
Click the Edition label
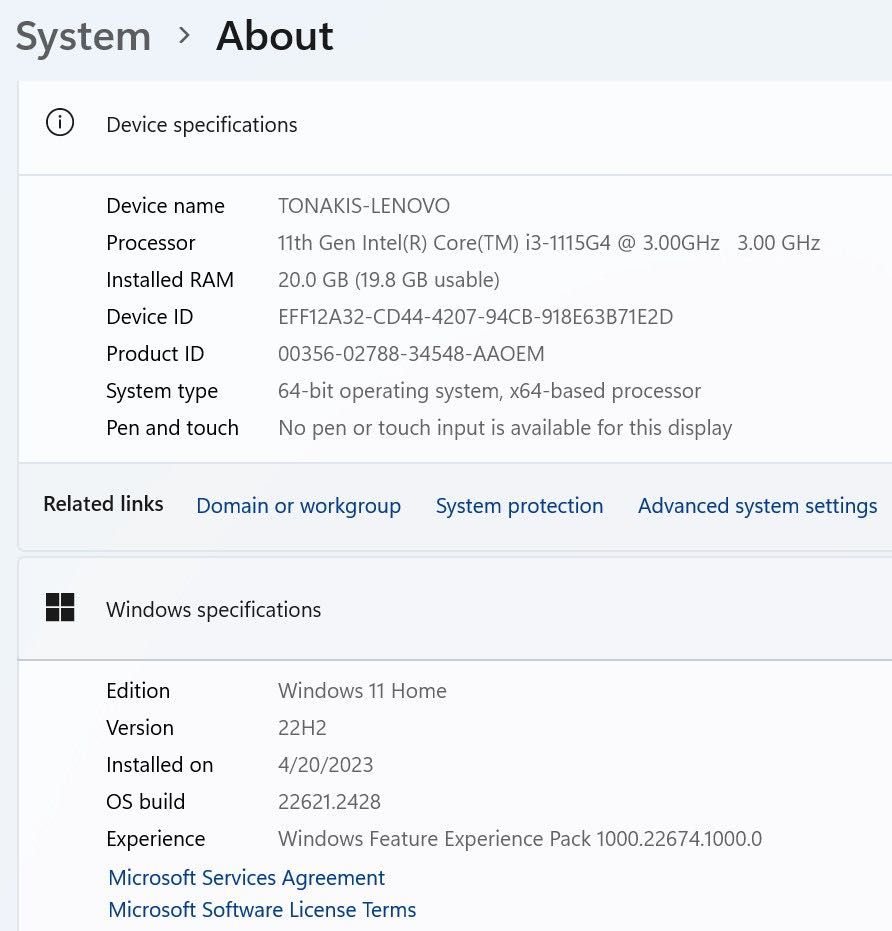[x=138, y=691]
